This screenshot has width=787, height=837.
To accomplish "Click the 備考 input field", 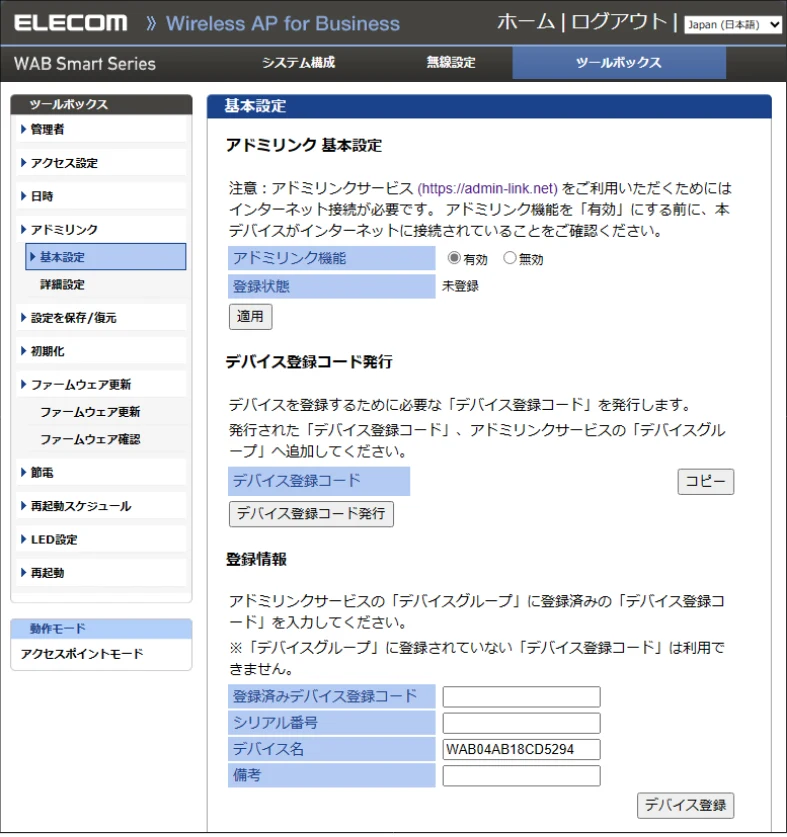I will tap(521, 775).
